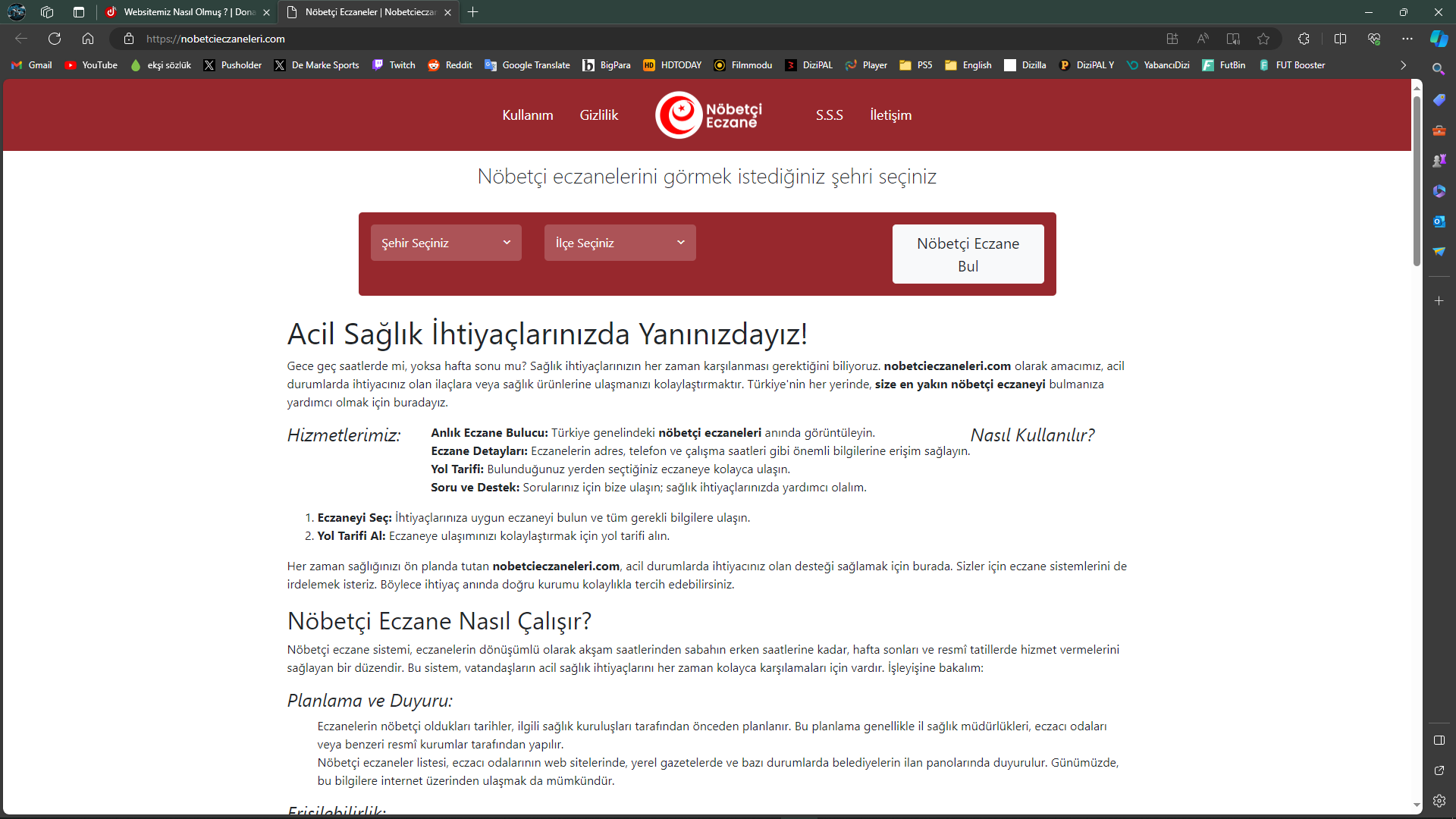Open the YouTube bookmark
1456x819 pixels.
[91, 65]
